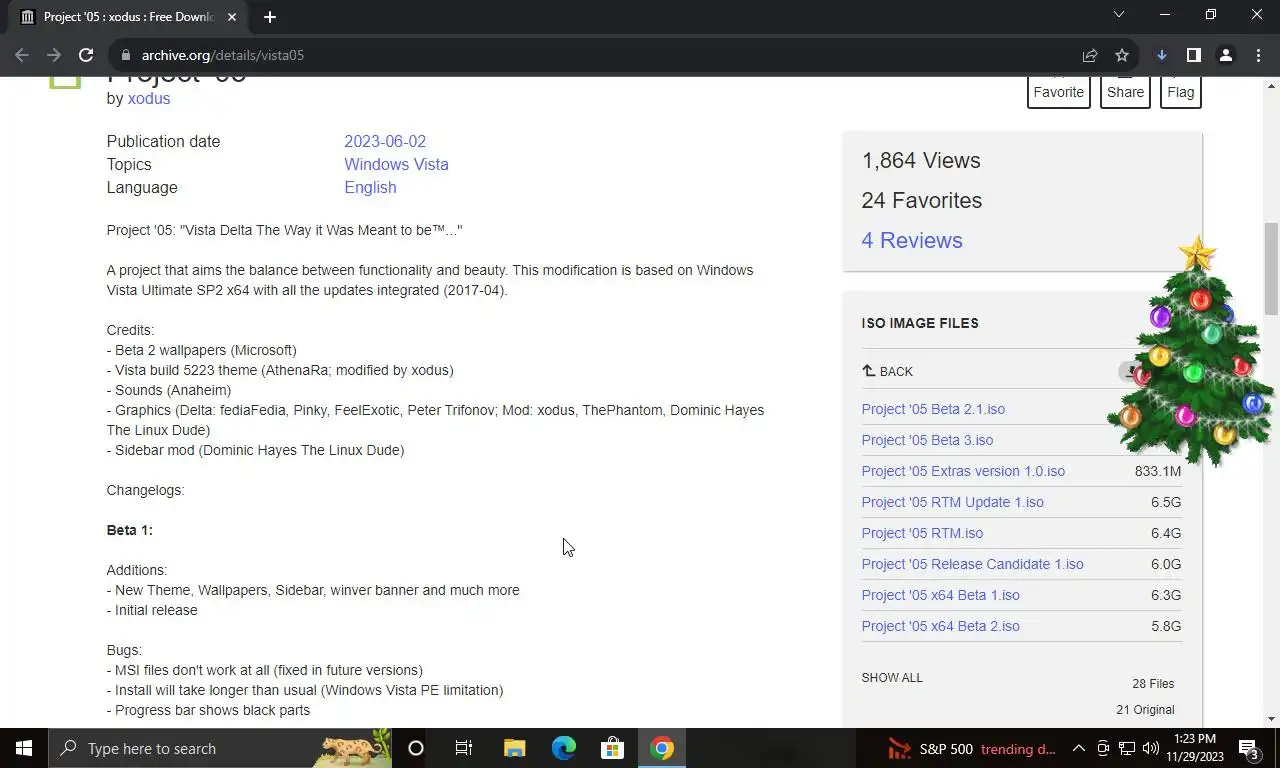1280x768 pixels.
Task: Download Project '05 x64 Beta 2.iso
Action: pyautogui.click(x=940, y=626)
